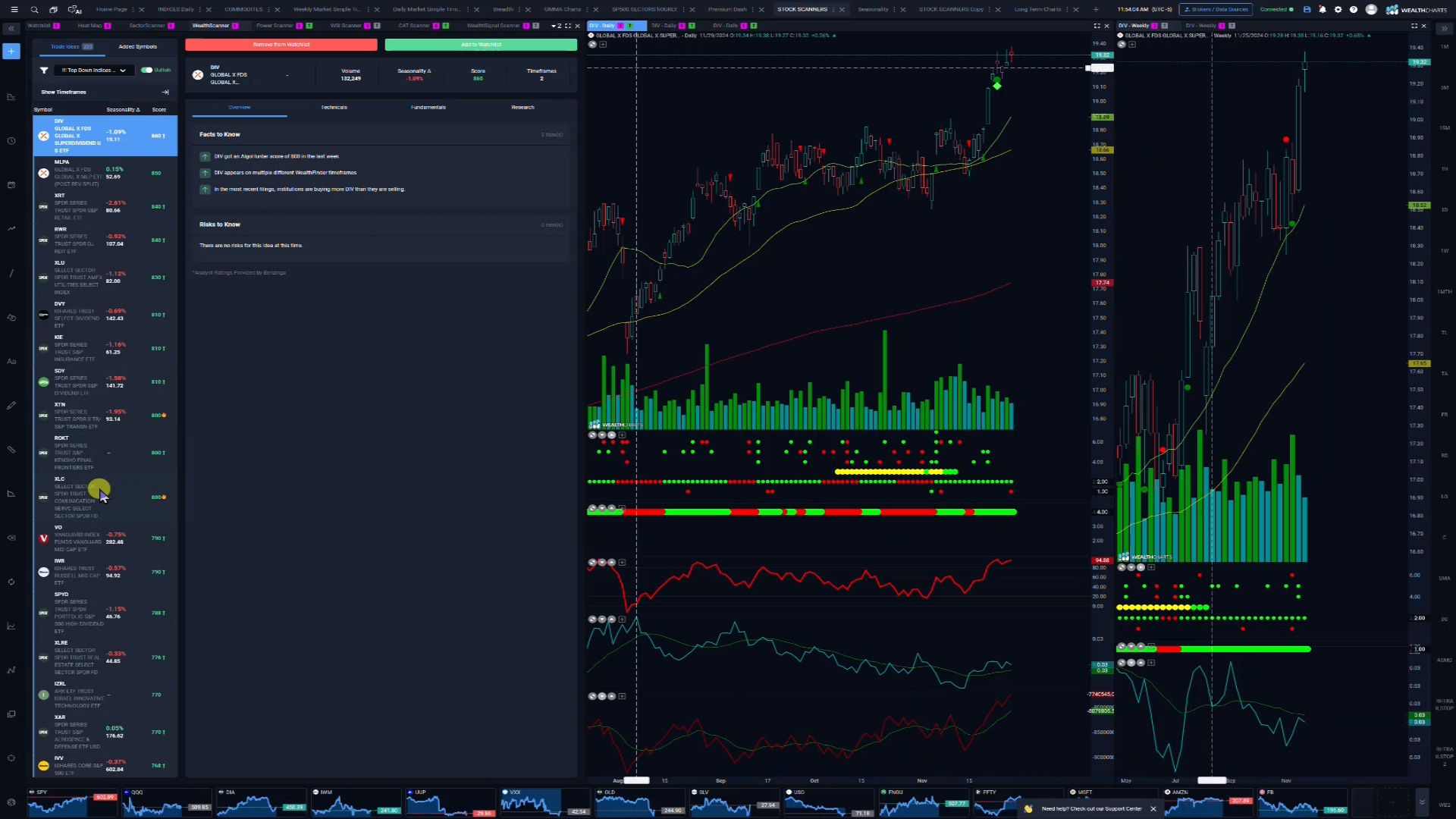Screen dimensions: 1456x819
Task: Click daily chart time axis scroll handle
Action: click(636, 780)
